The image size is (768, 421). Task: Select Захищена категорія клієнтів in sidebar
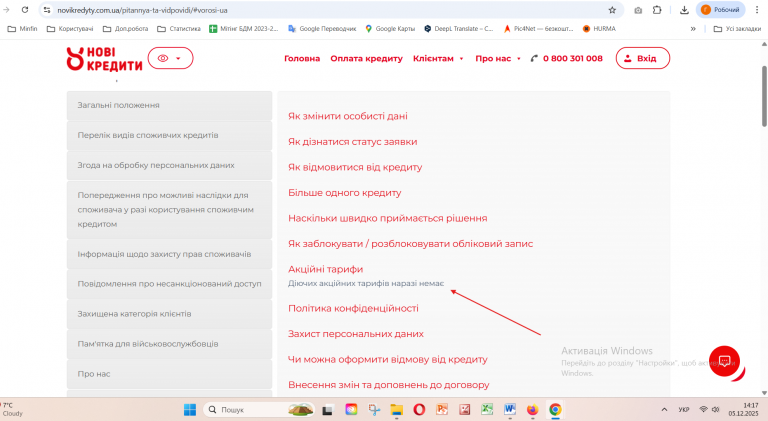click(x=169, y=314)
